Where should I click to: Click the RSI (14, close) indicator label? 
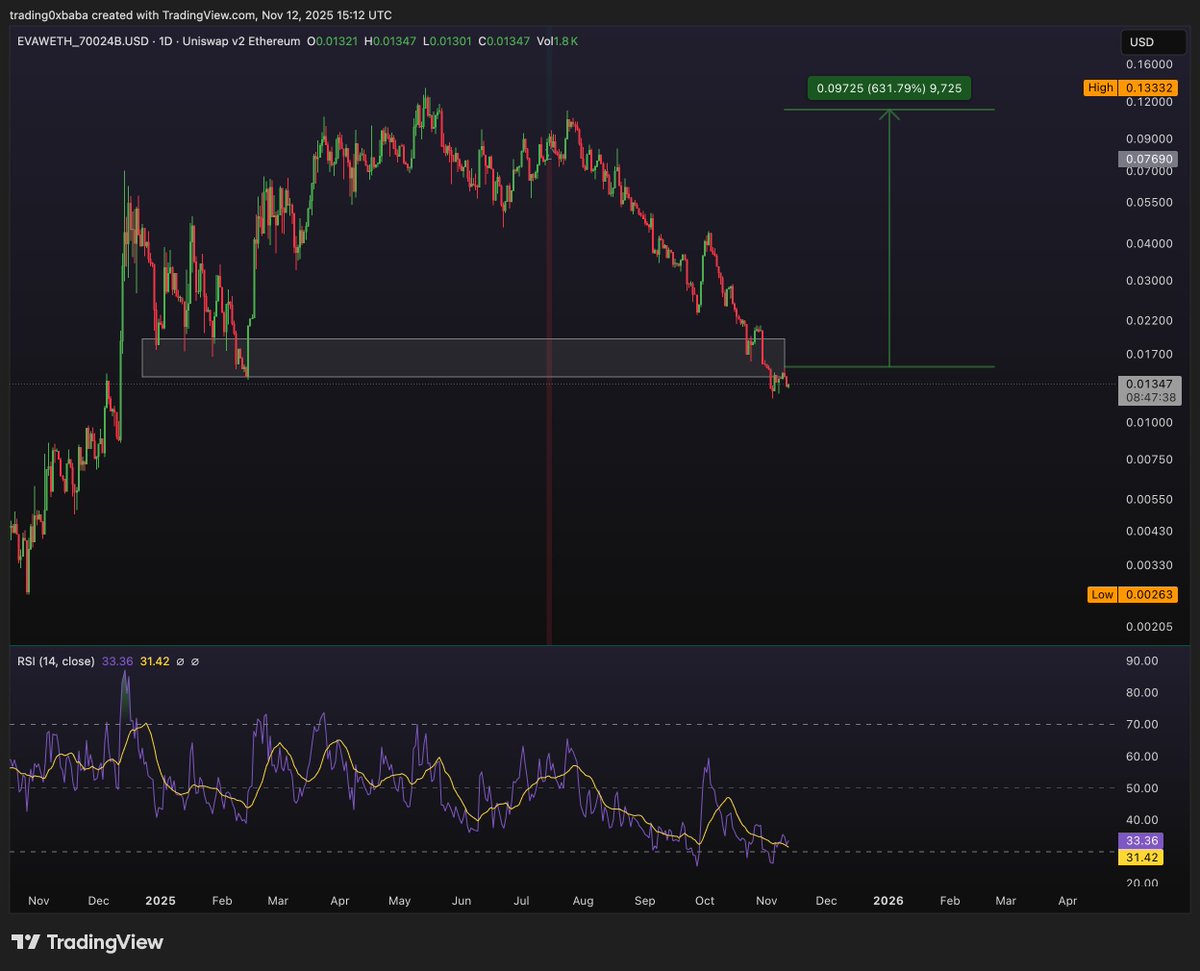55,661
